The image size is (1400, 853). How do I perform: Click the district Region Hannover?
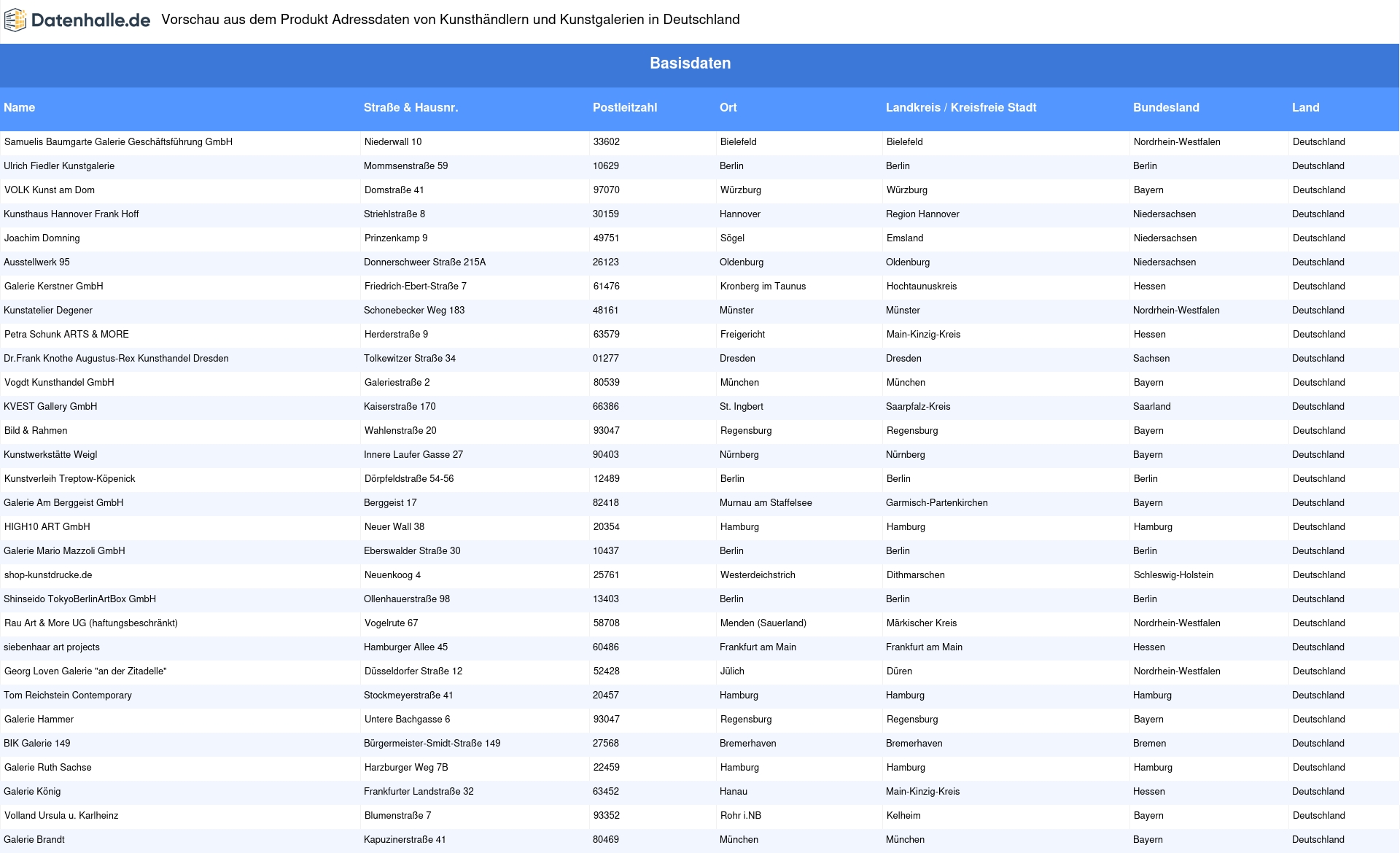pos(922,214)
